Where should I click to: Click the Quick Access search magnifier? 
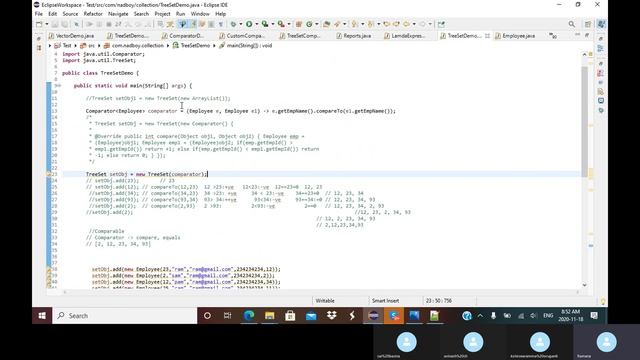coord(572,24)
